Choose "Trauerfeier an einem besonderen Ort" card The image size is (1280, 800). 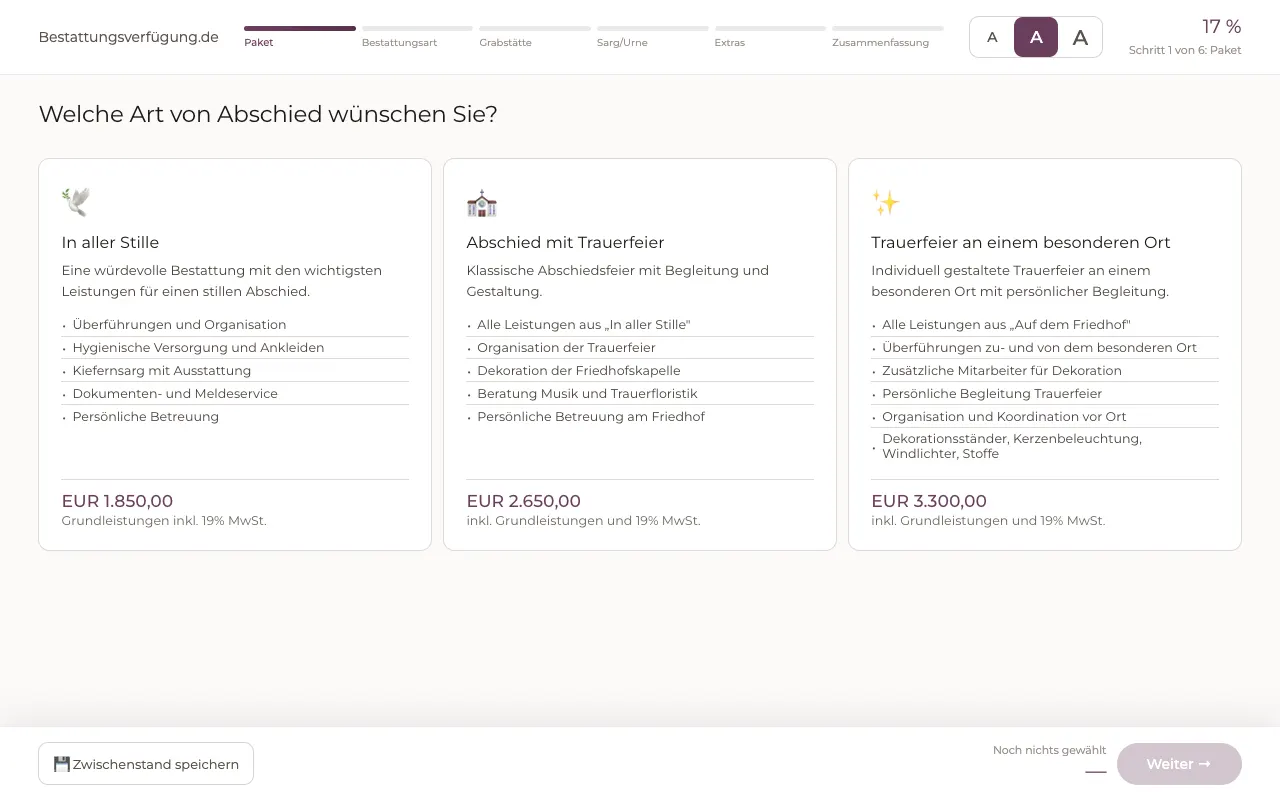pos(1045,354)
